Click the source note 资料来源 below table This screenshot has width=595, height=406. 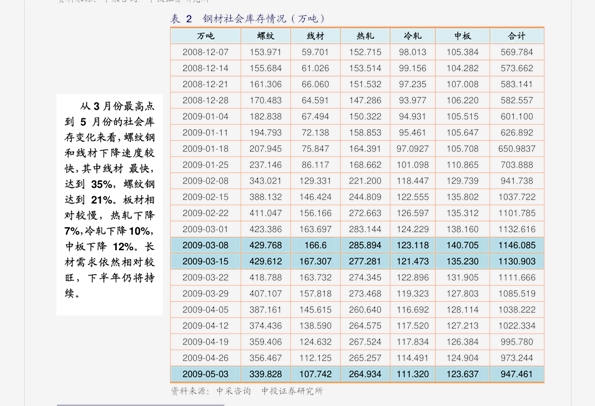[247, 391]
